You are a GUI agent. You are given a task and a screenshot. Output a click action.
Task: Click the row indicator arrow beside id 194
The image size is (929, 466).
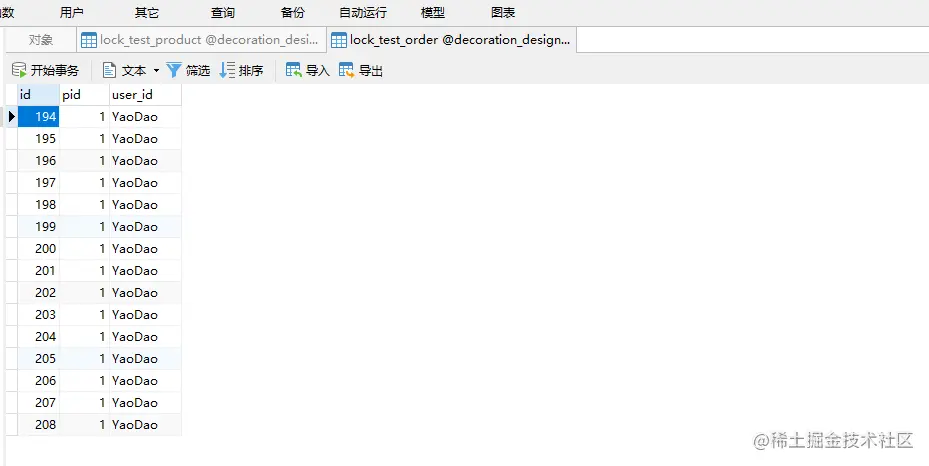pyautogui.click(x=12, y=117)
